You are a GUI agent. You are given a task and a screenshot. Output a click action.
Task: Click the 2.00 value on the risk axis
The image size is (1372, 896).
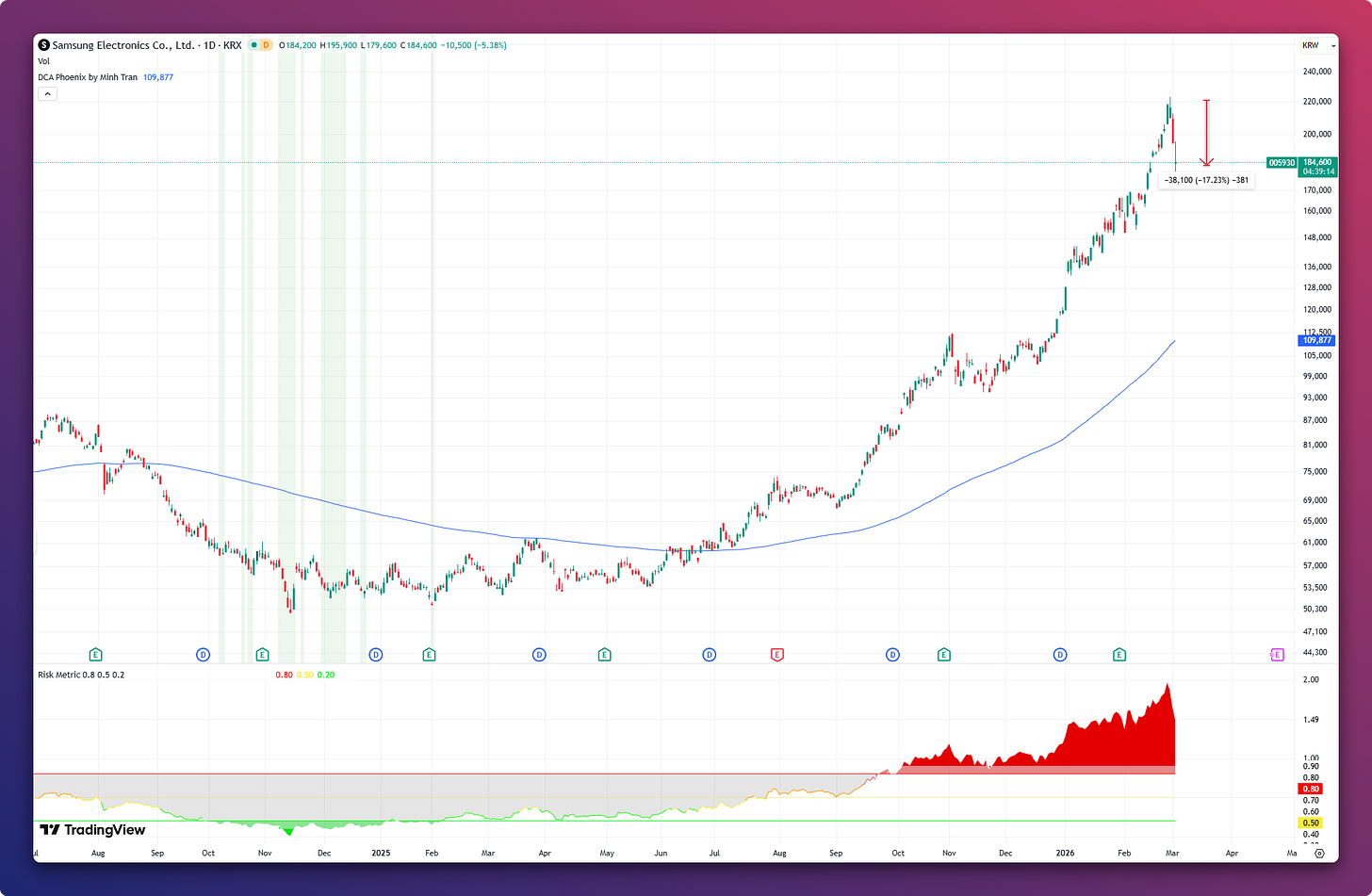tap(1310, 679)
